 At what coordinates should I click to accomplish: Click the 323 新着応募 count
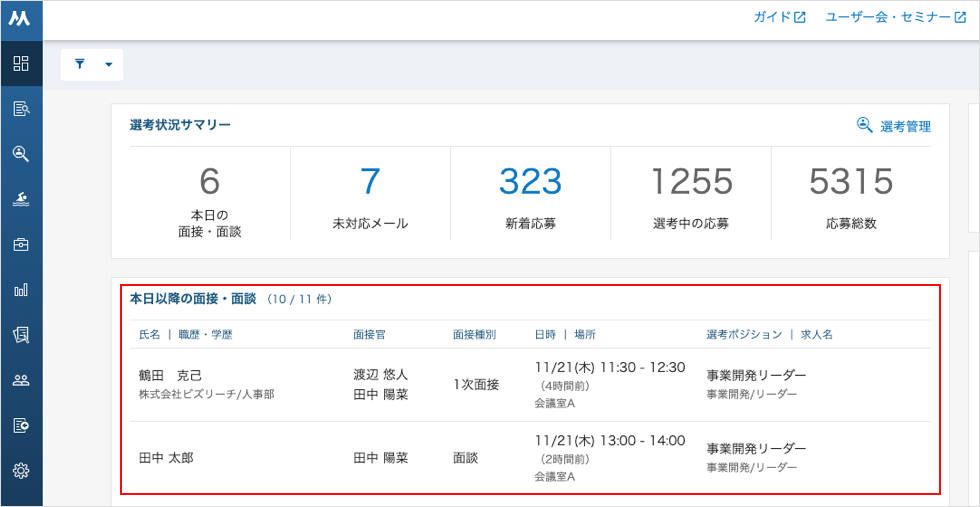[x=530, y=181]
